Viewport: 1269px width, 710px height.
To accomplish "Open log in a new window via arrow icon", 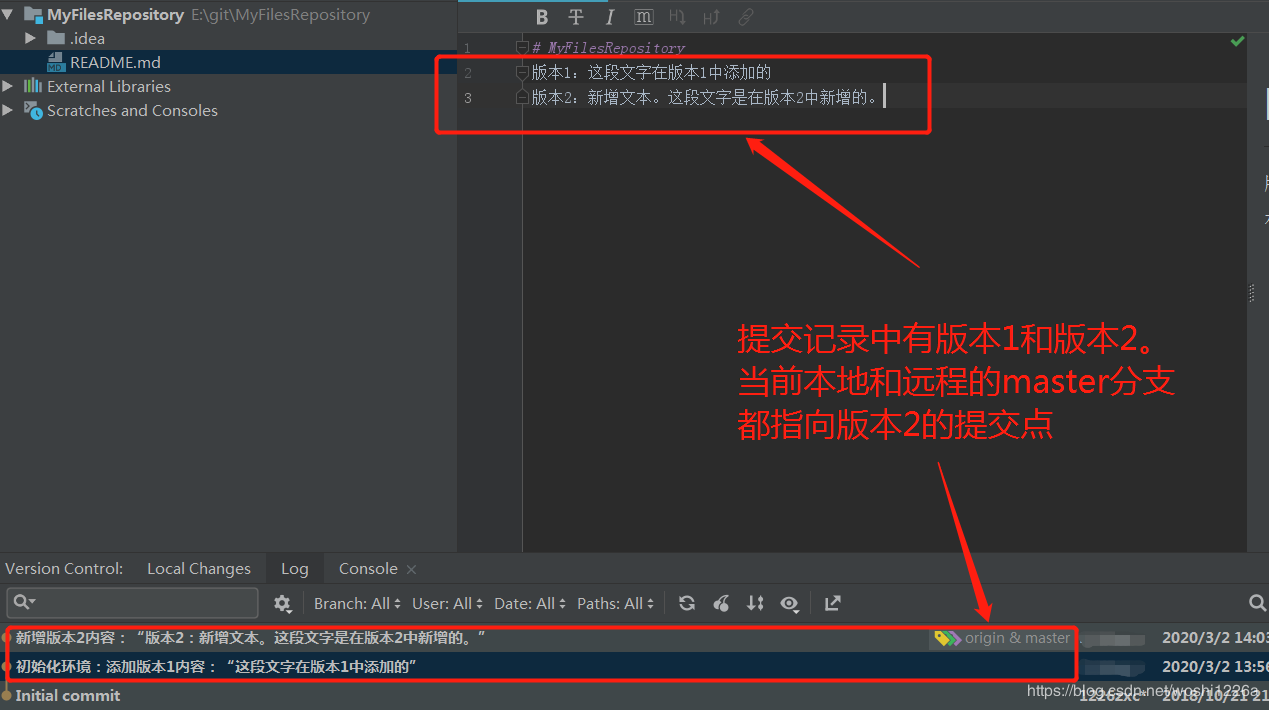I will [x=832, y=603].
